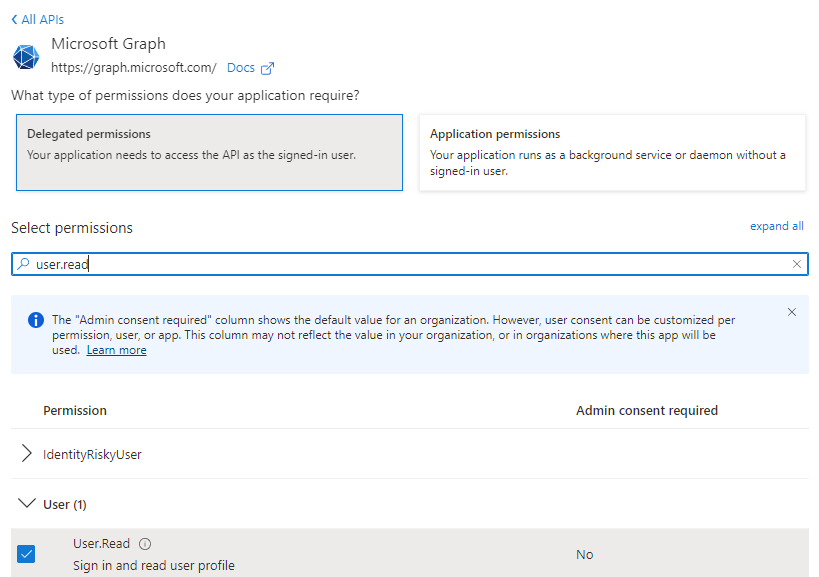Screen dimensions: 819x577
Task: Click the Admin consent required column header
Action: 647,410
